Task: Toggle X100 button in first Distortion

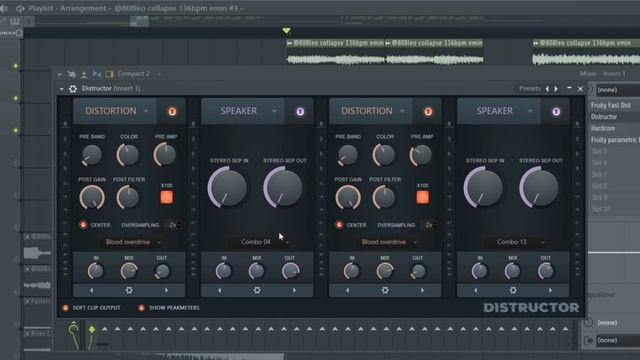Action: [167, 198]
